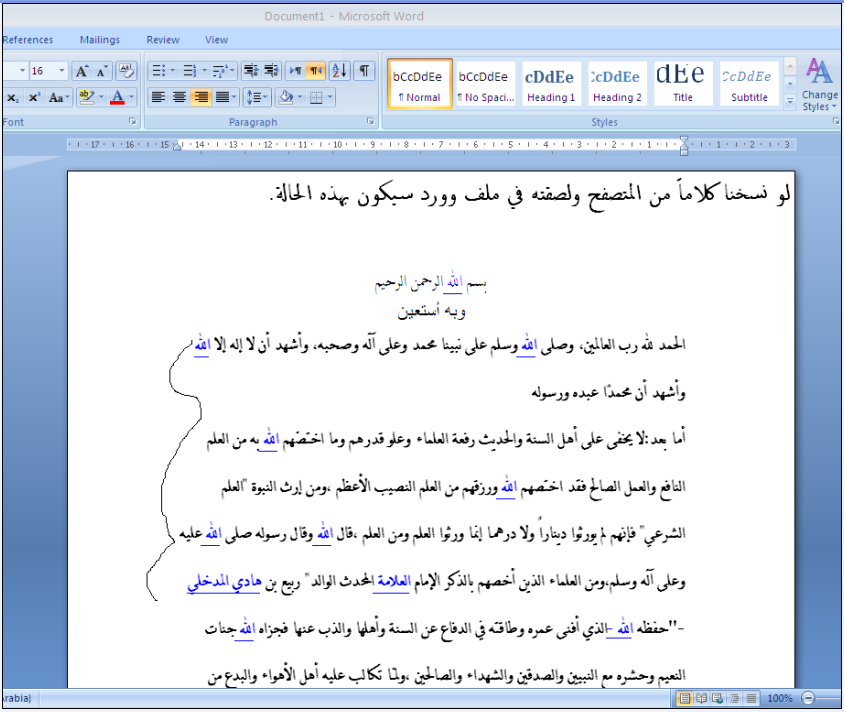
Task: Click the zoom out minus button
Action: 807,698
